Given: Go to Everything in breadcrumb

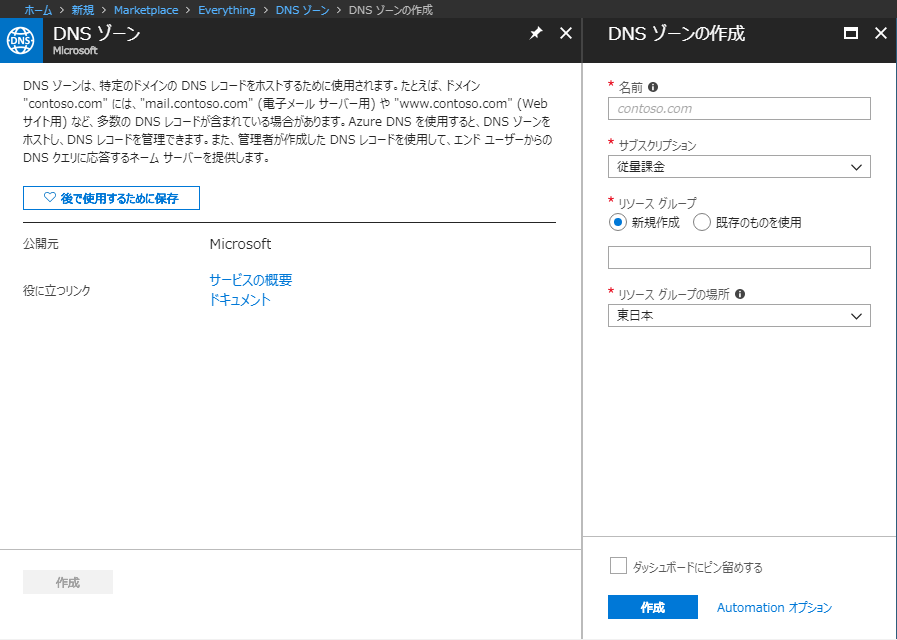Looking at the screenshot, I should click(227, 10).
